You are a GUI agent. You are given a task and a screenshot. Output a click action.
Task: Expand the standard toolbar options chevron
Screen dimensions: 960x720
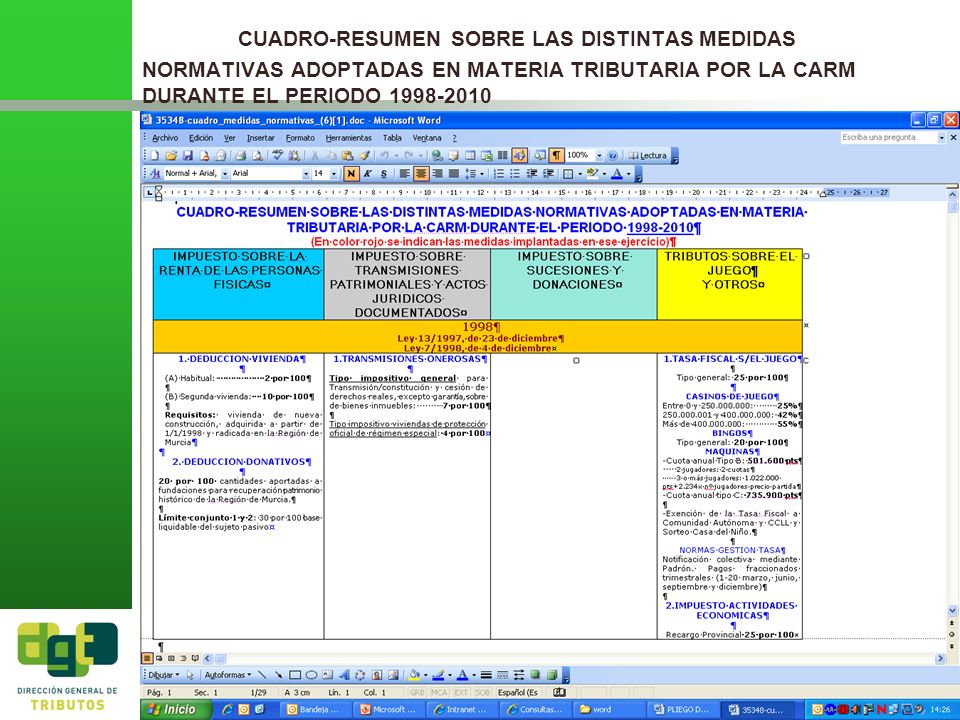coord(675,156)
